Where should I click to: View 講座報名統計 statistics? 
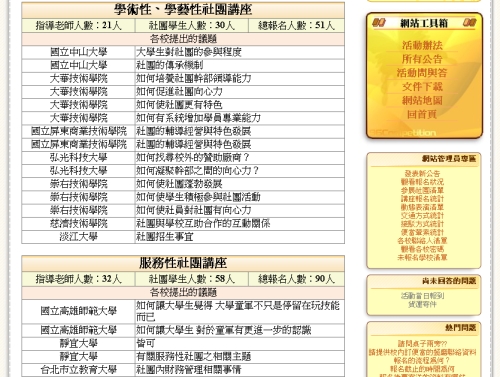coord(422,199)
